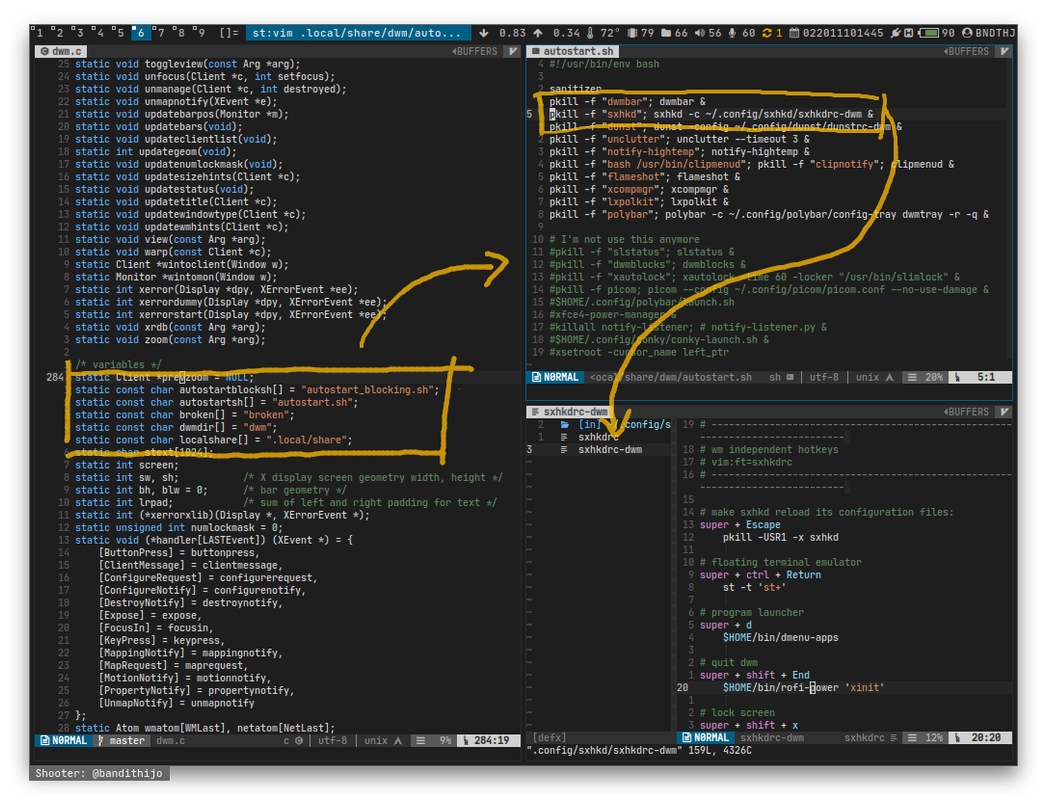Screen dimensions: 1047x800
Task: Click the microphone icon in status bar
Action: [732, 33]
